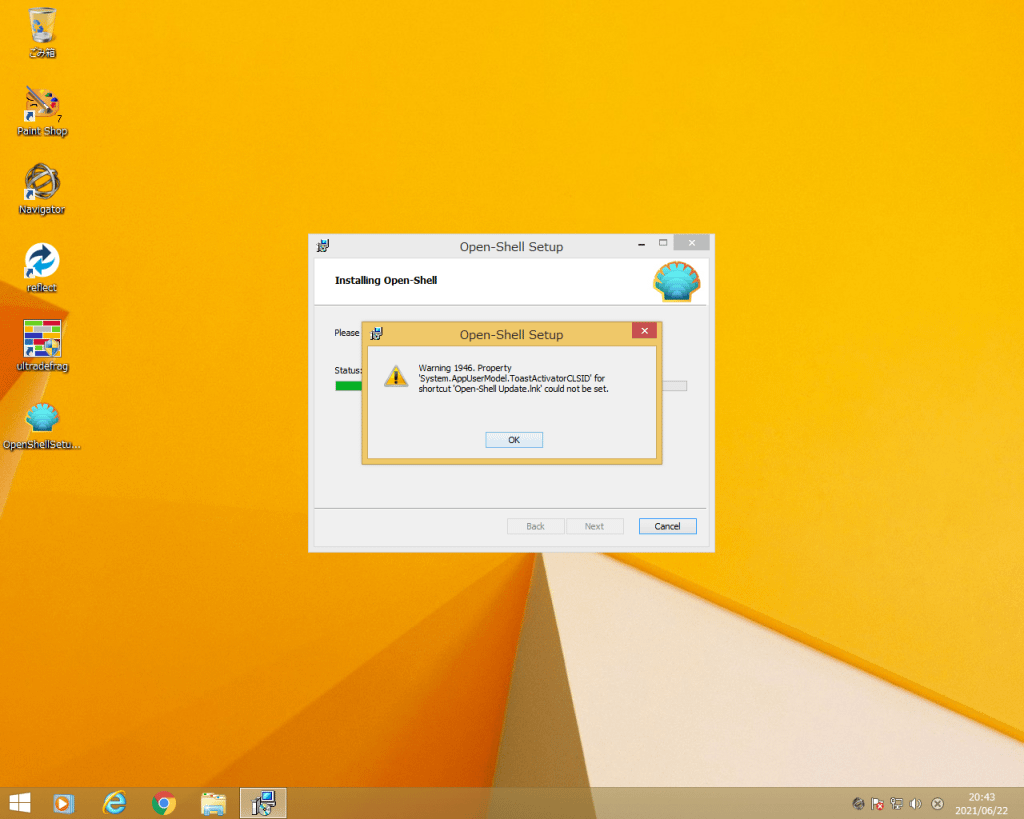
Task: Open the Windows Start button
Action: [20, 803]
